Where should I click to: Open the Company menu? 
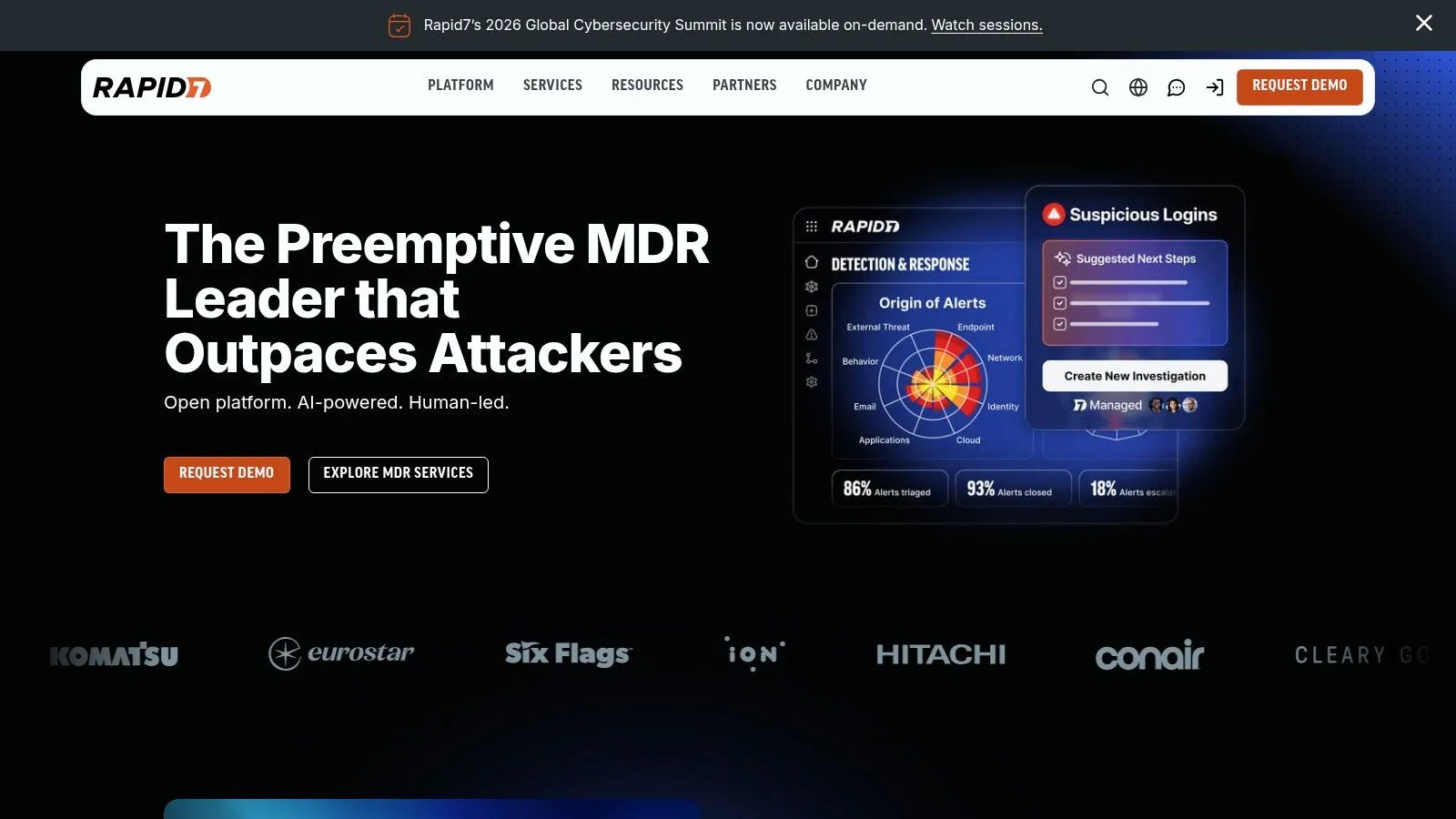tap(836, 85)
